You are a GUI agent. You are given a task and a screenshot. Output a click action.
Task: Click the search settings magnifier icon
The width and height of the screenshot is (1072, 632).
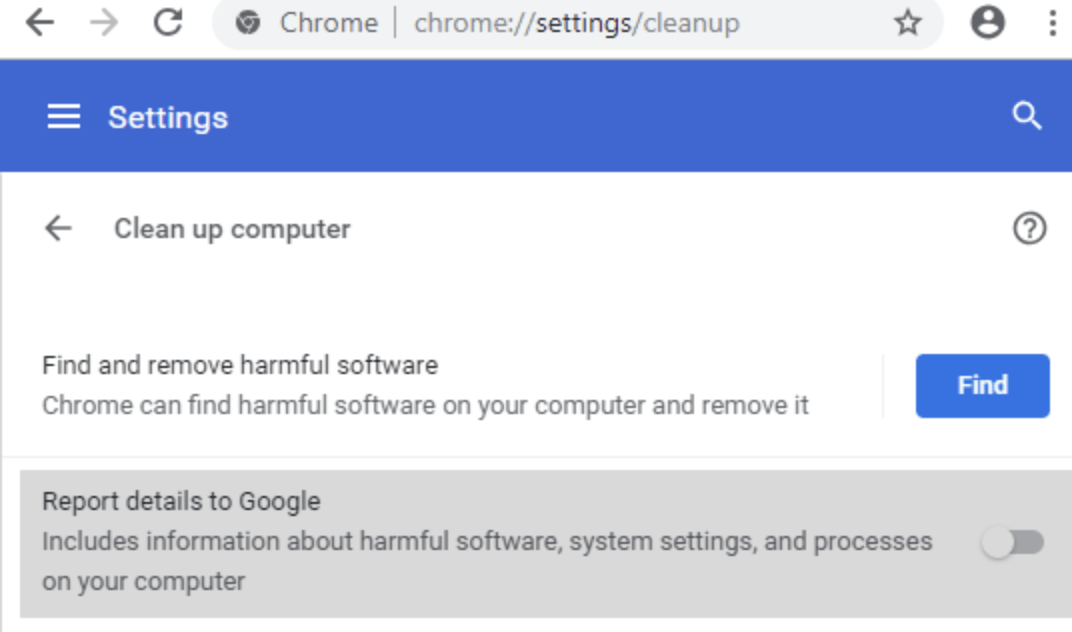click(1027, 116)
